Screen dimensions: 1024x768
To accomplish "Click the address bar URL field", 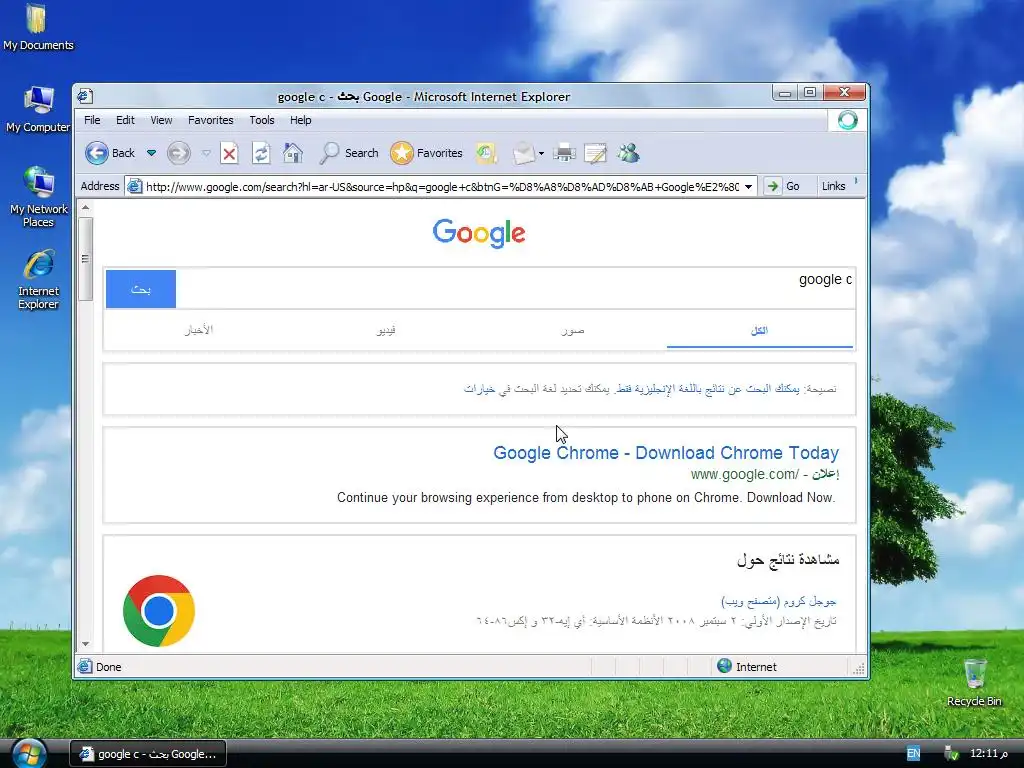I will (x=442, y=187).
